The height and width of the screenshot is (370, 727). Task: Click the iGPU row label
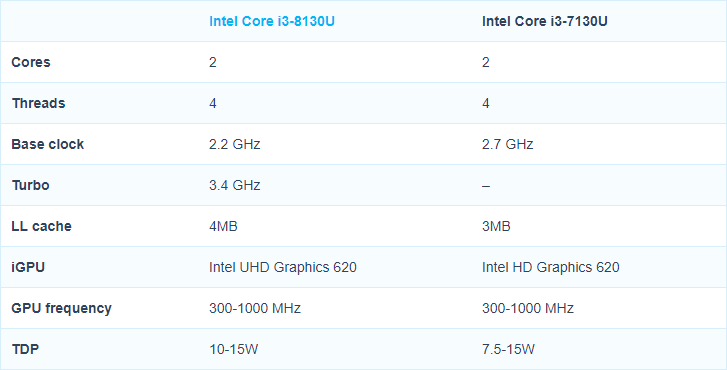coord(28,267)
